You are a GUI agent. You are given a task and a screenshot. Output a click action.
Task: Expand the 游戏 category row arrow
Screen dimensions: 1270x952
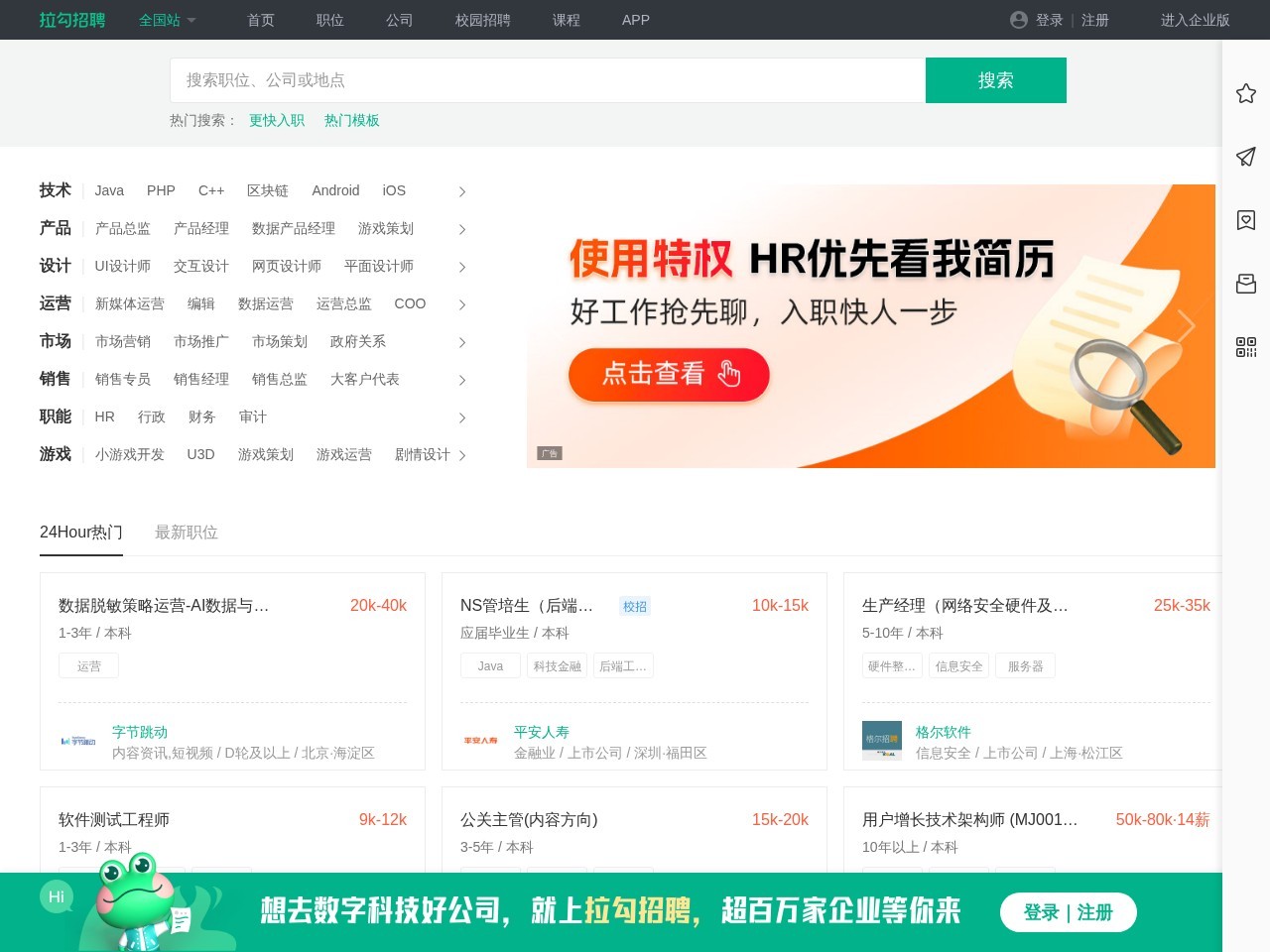(461, 455)
